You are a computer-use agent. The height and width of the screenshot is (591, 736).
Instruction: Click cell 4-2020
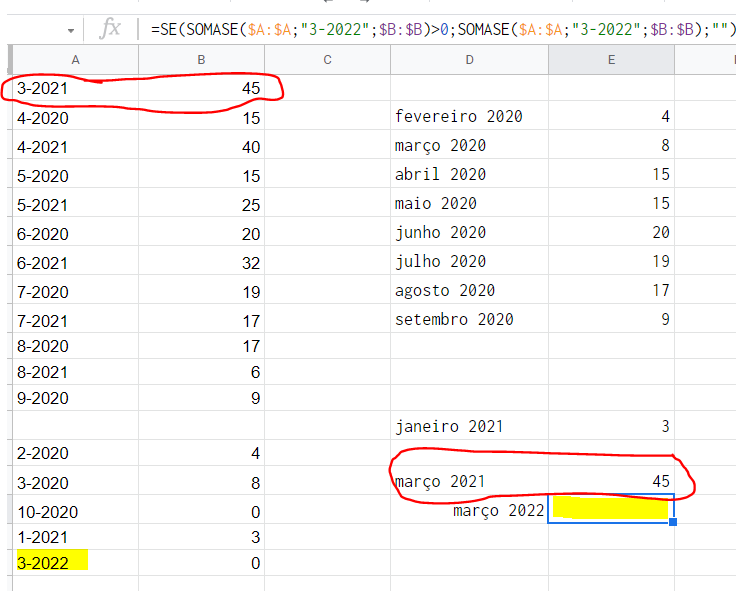[75, 117]
